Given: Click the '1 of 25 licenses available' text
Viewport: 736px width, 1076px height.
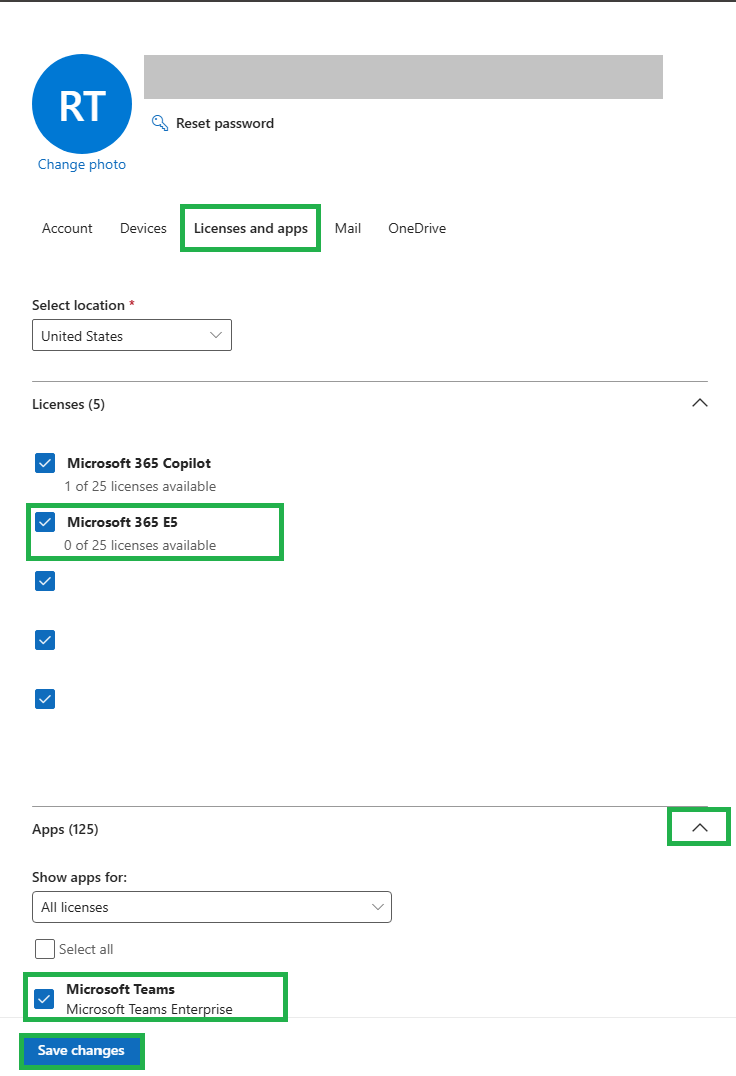Looking at the screenshot, I should click(140, 487).
